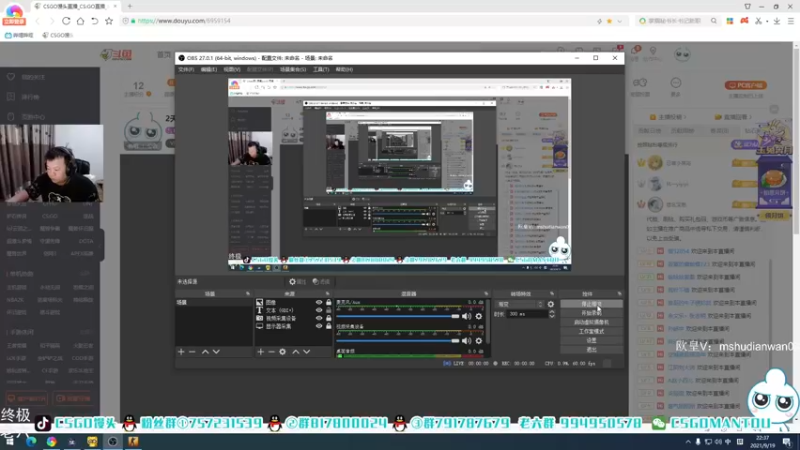The width and height of the screenshot is (800, 450).
Task: Open notification center in system tray
Action: tap(787, 442)
